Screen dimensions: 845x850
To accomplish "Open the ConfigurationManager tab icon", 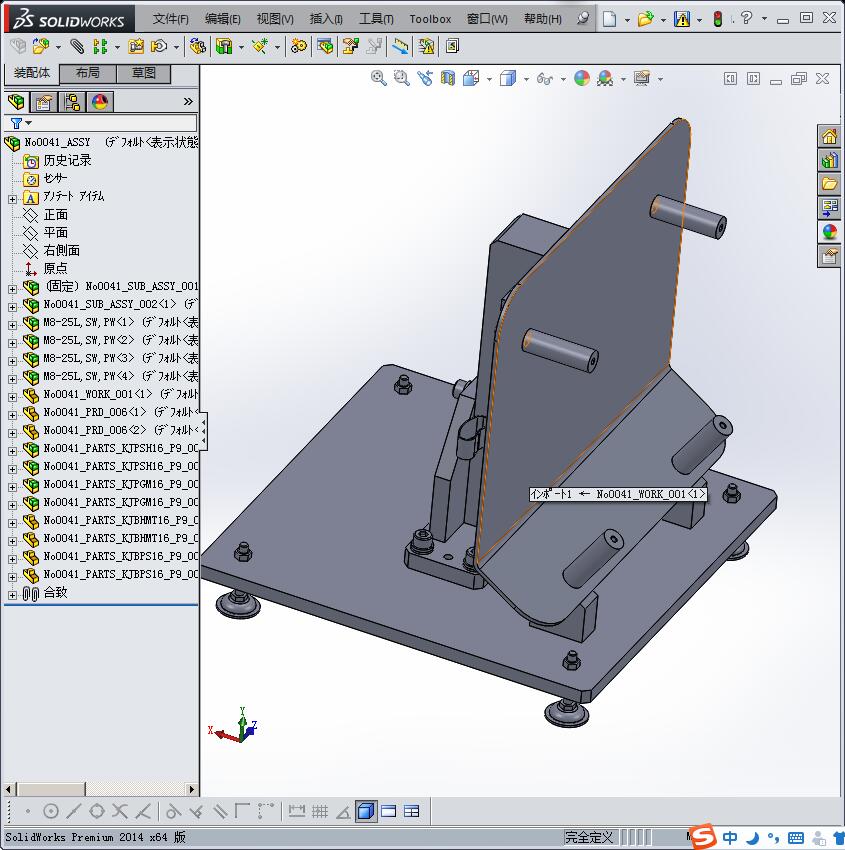I will (x=72, y=102).
